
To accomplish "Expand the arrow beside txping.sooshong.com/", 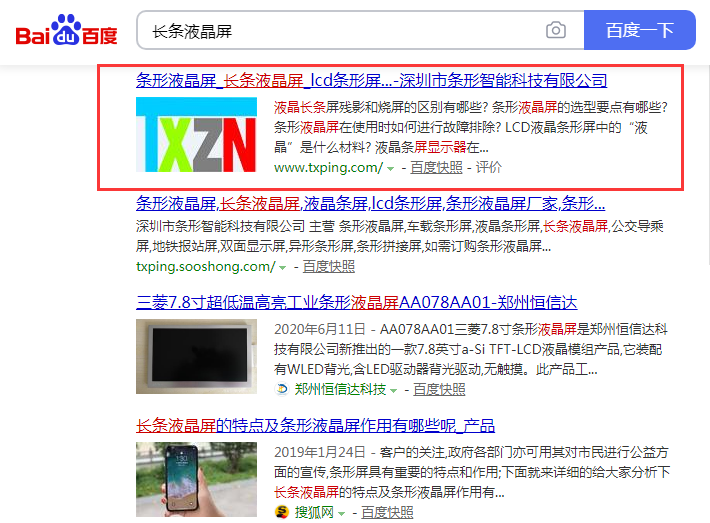I will [283, 268].
